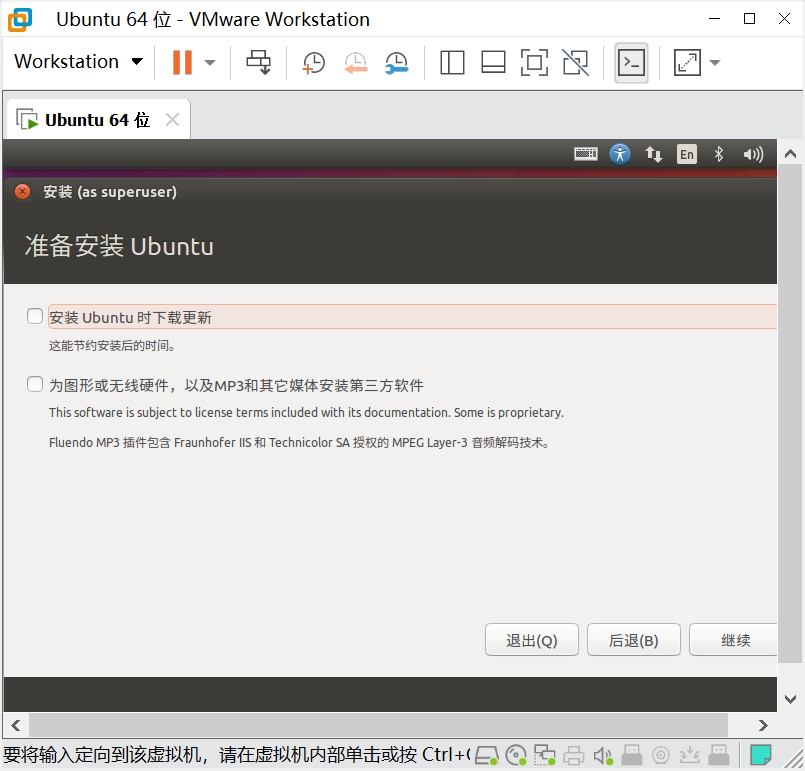Enter full screen mode

coord(534,63)
